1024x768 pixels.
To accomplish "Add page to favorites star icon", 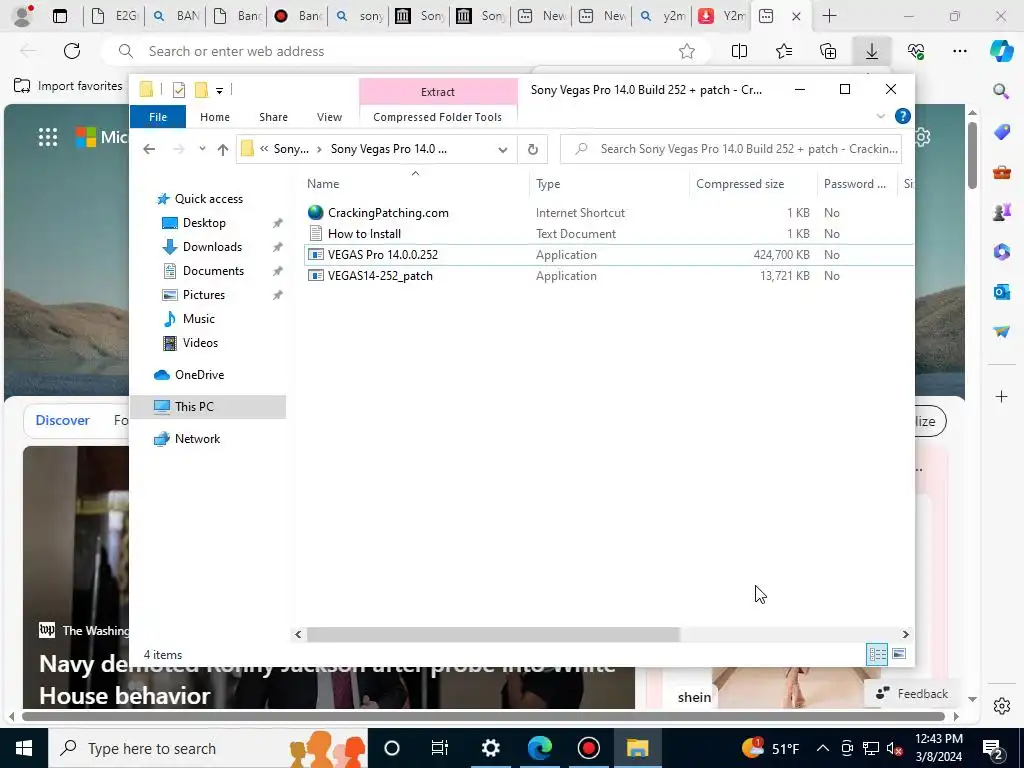I will (x=686, y=51).
